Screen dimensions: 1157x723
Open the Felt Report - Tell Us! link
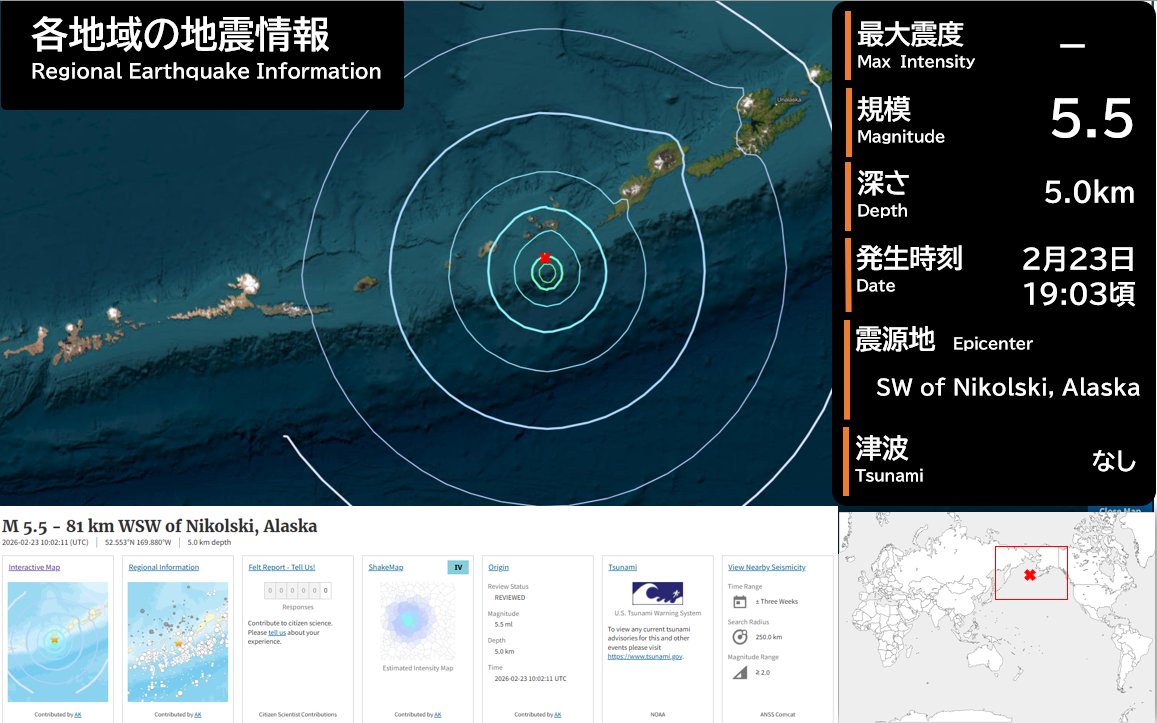coord(281,566)
